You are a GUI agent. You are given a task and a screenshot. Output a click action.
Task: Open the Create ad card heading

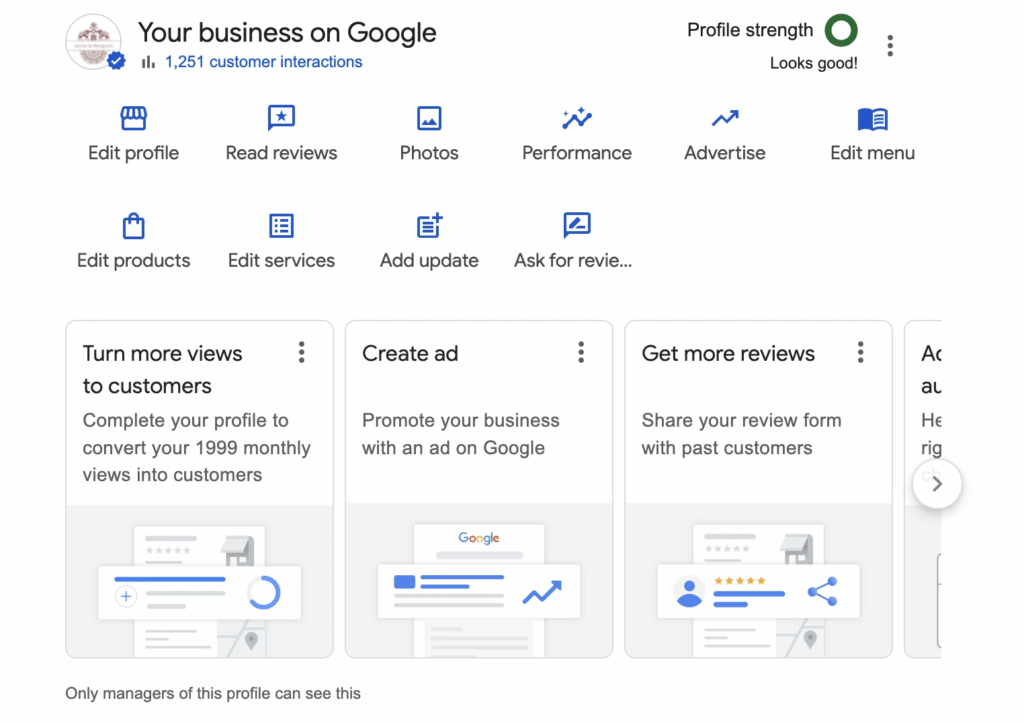(x=410, y=353)
